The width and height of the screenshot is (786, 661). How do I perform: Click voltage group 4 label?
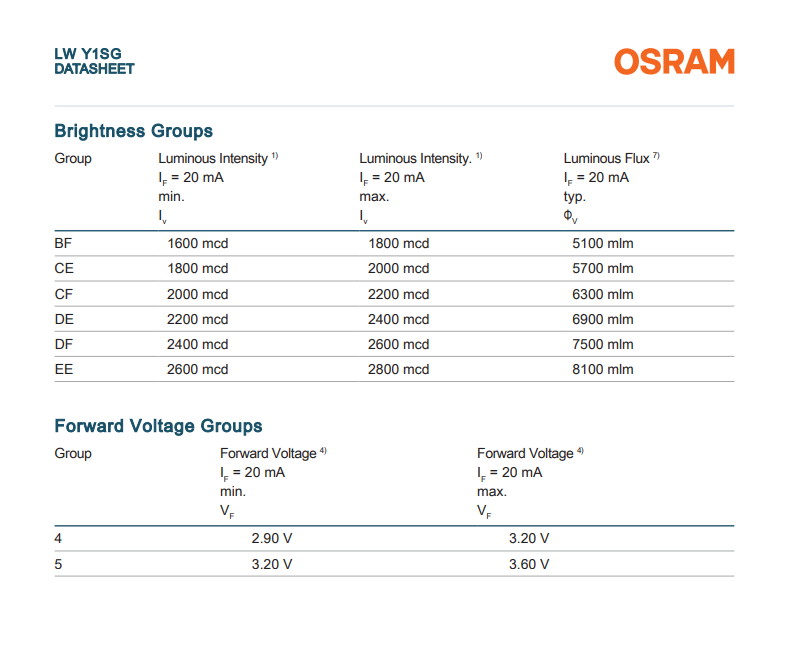click(x=58, y=538)
